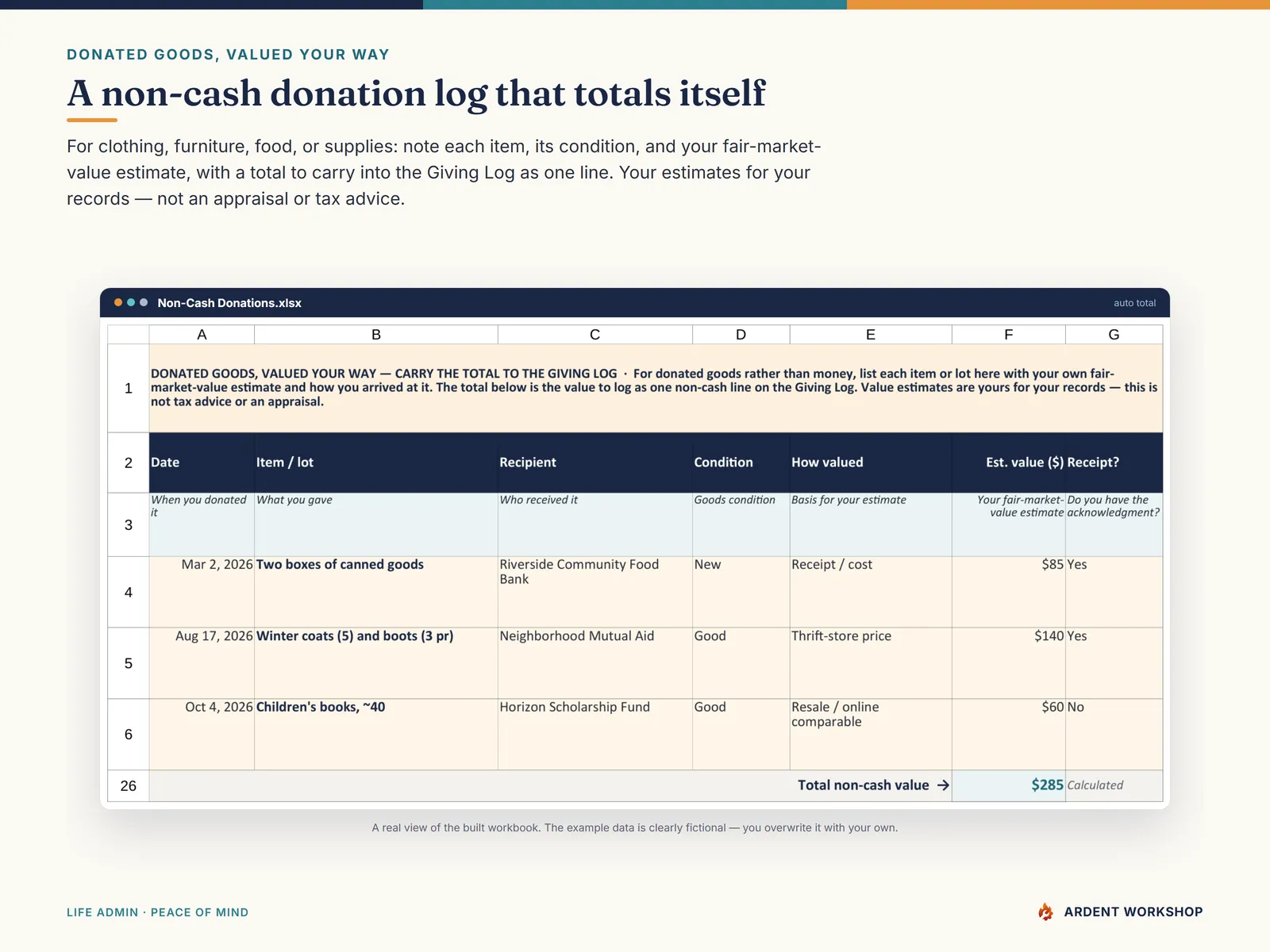Screen dimensions: 1270x952
Task: Click the Ardent Workshop flame logo icon
Action: pos(1045,912)
